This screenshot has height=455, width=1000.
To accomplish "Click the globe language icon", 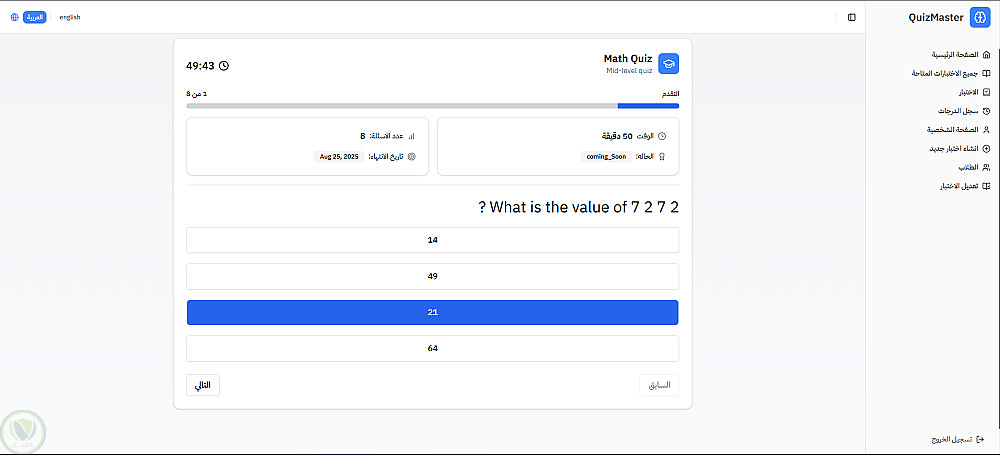I will 14,17.
